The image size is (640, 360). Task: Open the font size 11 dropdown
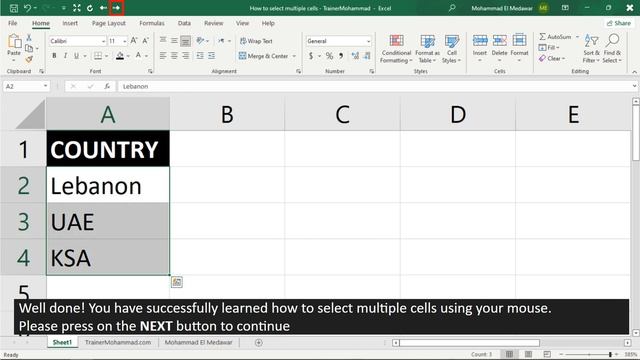tap(124, 41)
